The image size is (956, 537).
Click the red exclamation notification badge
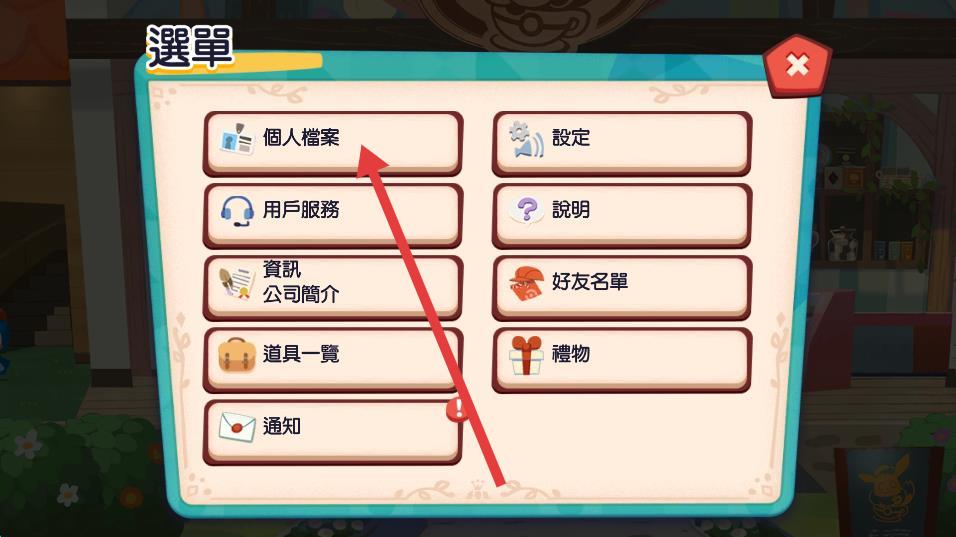pyautogui.click(x=457, y=409)
